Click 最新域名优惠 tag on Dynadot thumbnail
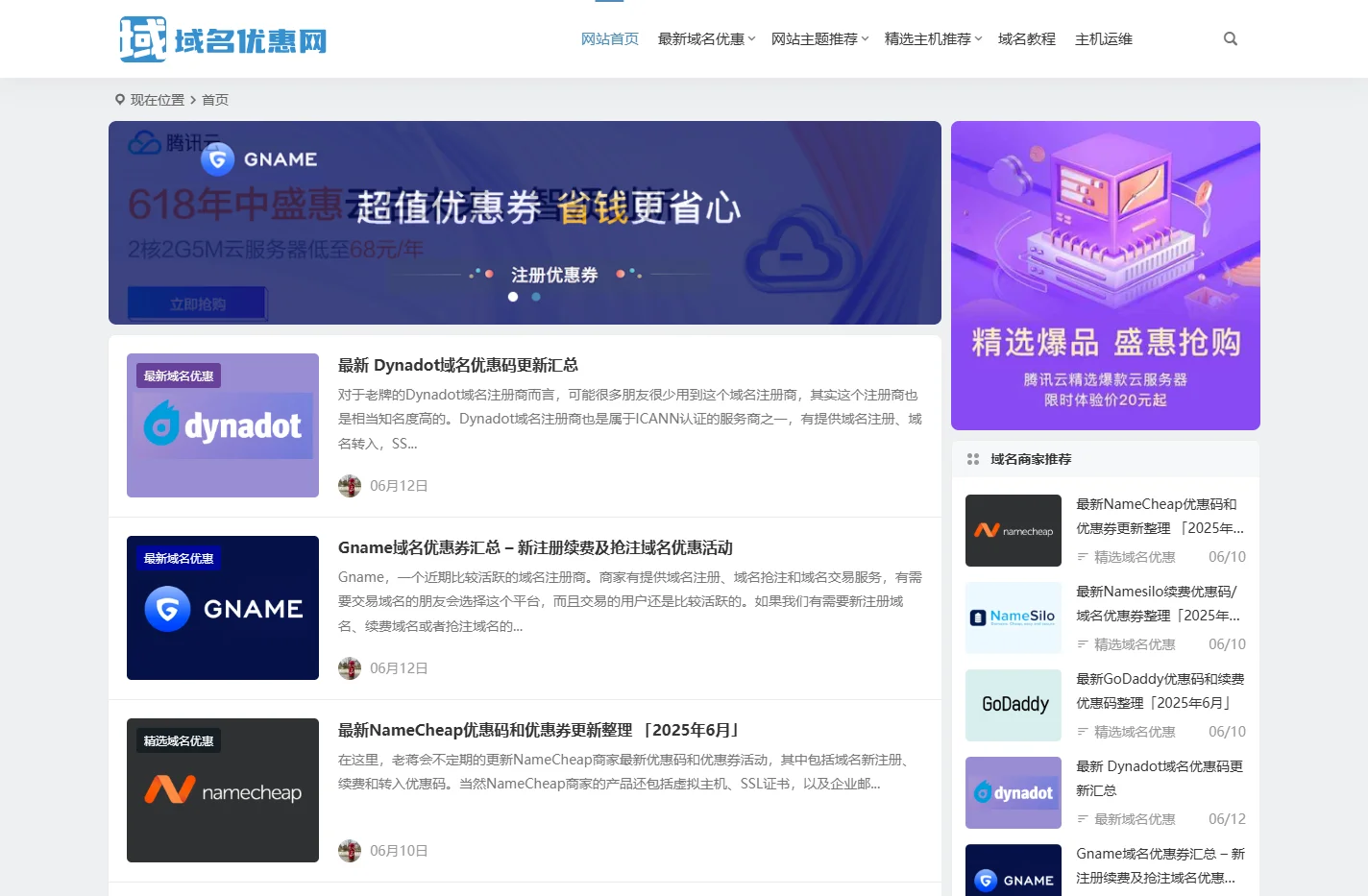 pyautogui.click(x=179, y=375)
